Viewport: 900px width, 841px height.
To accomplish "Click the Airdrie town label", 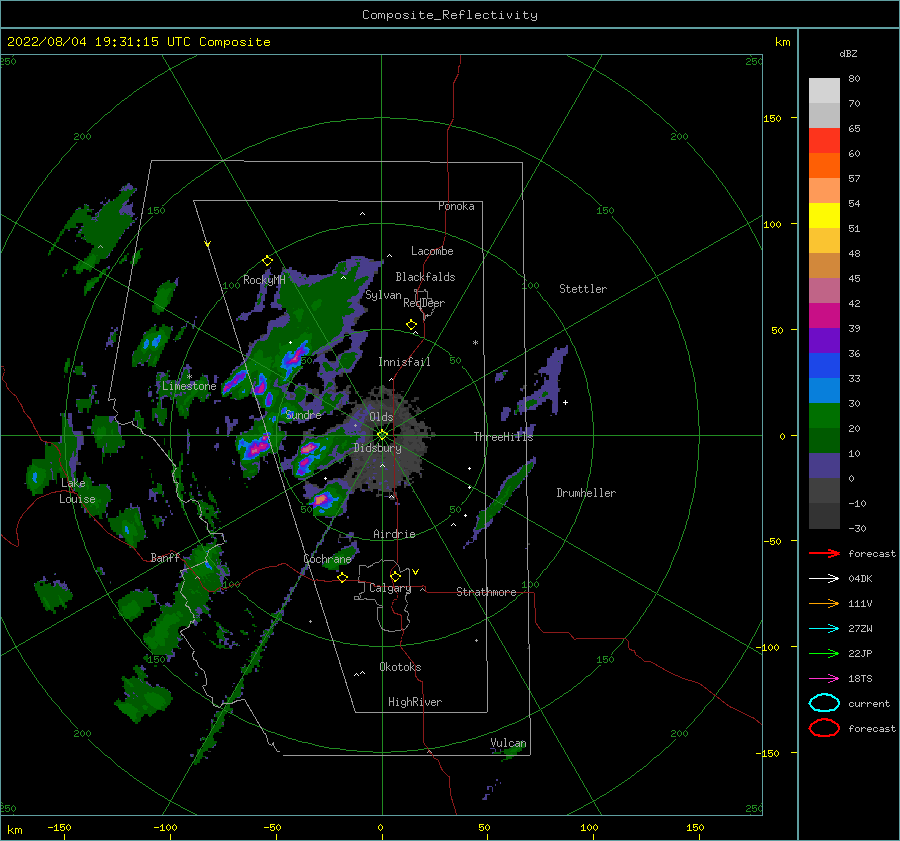I will [394, 534].
